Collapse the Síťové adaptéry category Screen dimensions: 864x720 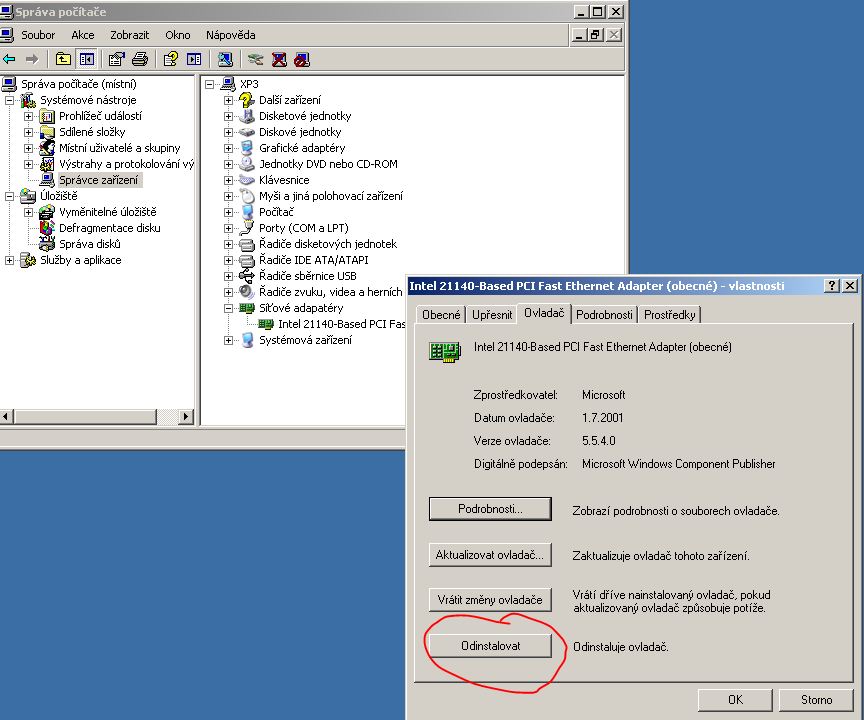[x=228, y=308]
